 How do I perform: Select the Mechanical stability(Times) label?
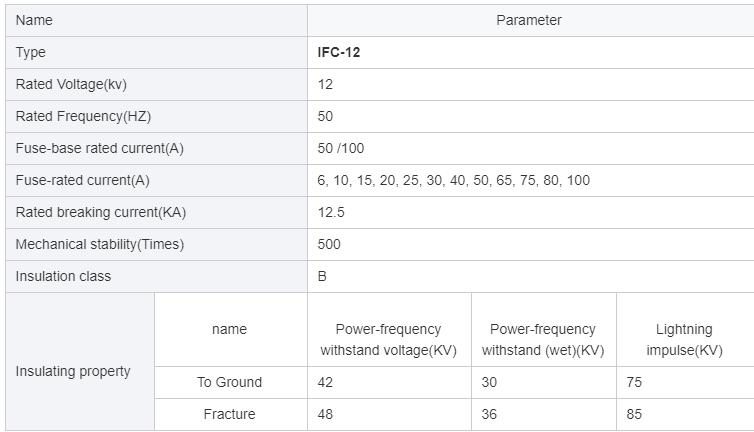(x=100, y=244)
